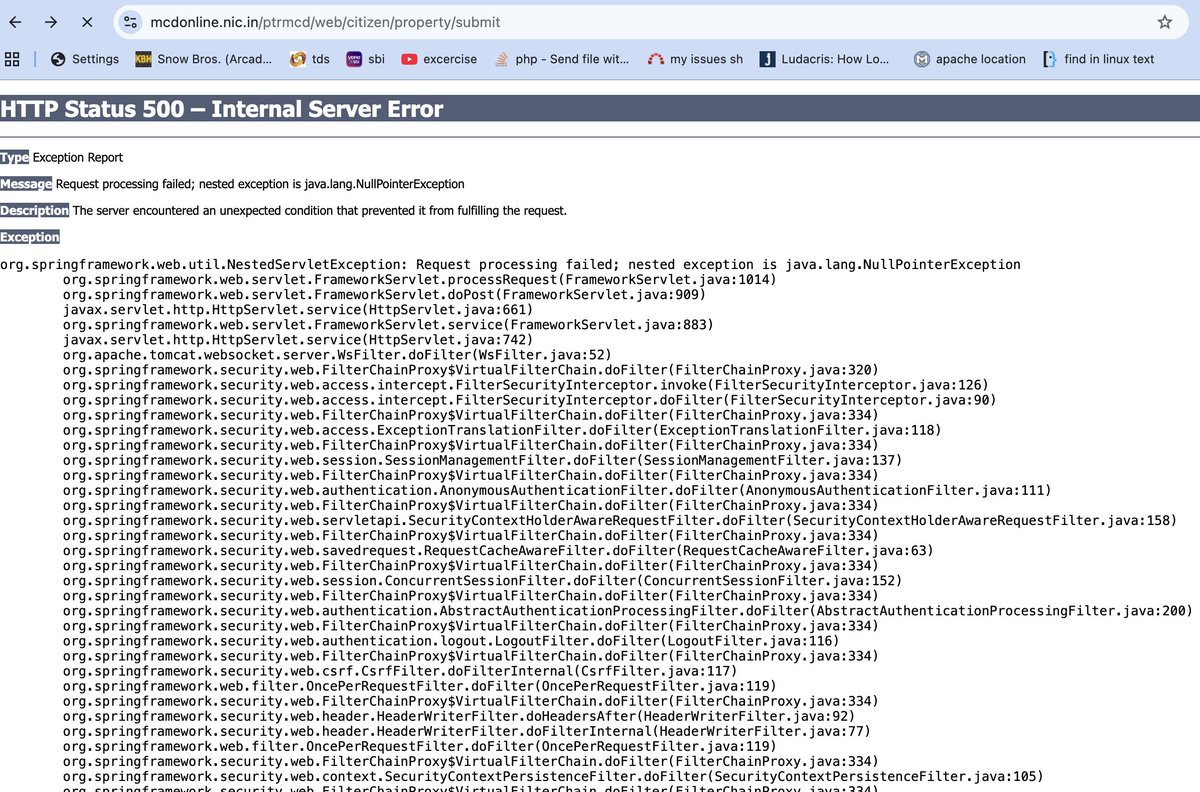The height and width of the screenshot is (792, 1200).
Task: Click the ConcurrentSessionFilter stack line
Action: coord(482,580)
